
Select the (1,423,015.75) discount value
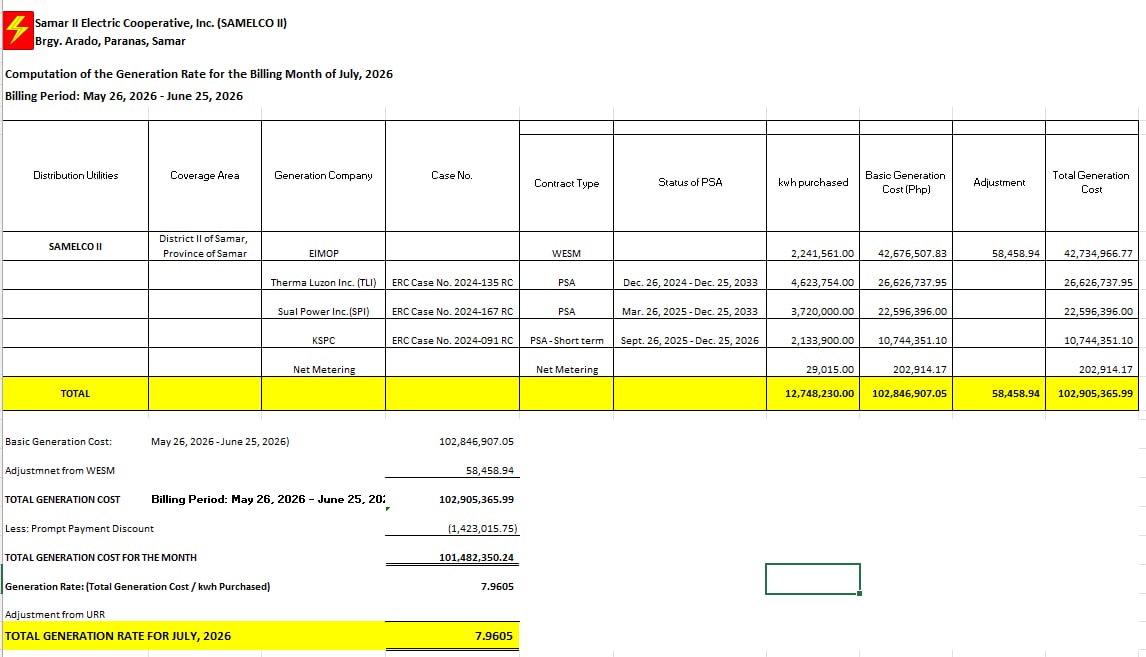click(482, 528)
